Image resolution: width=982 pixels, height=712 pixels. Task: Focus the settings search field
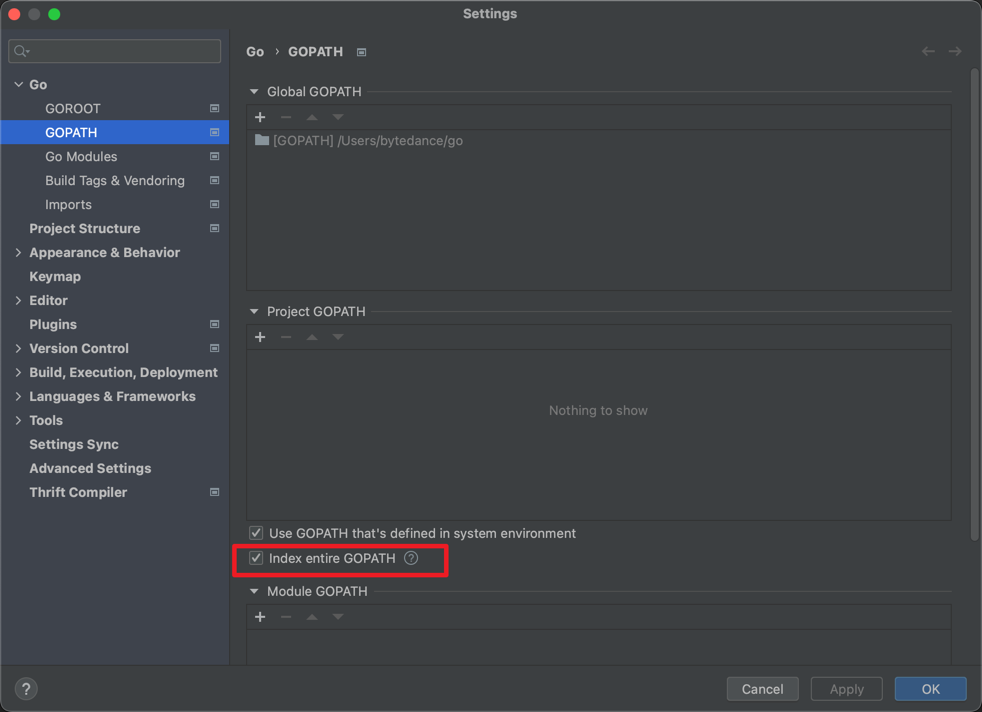pyautogui.click(x=115, y=51)
